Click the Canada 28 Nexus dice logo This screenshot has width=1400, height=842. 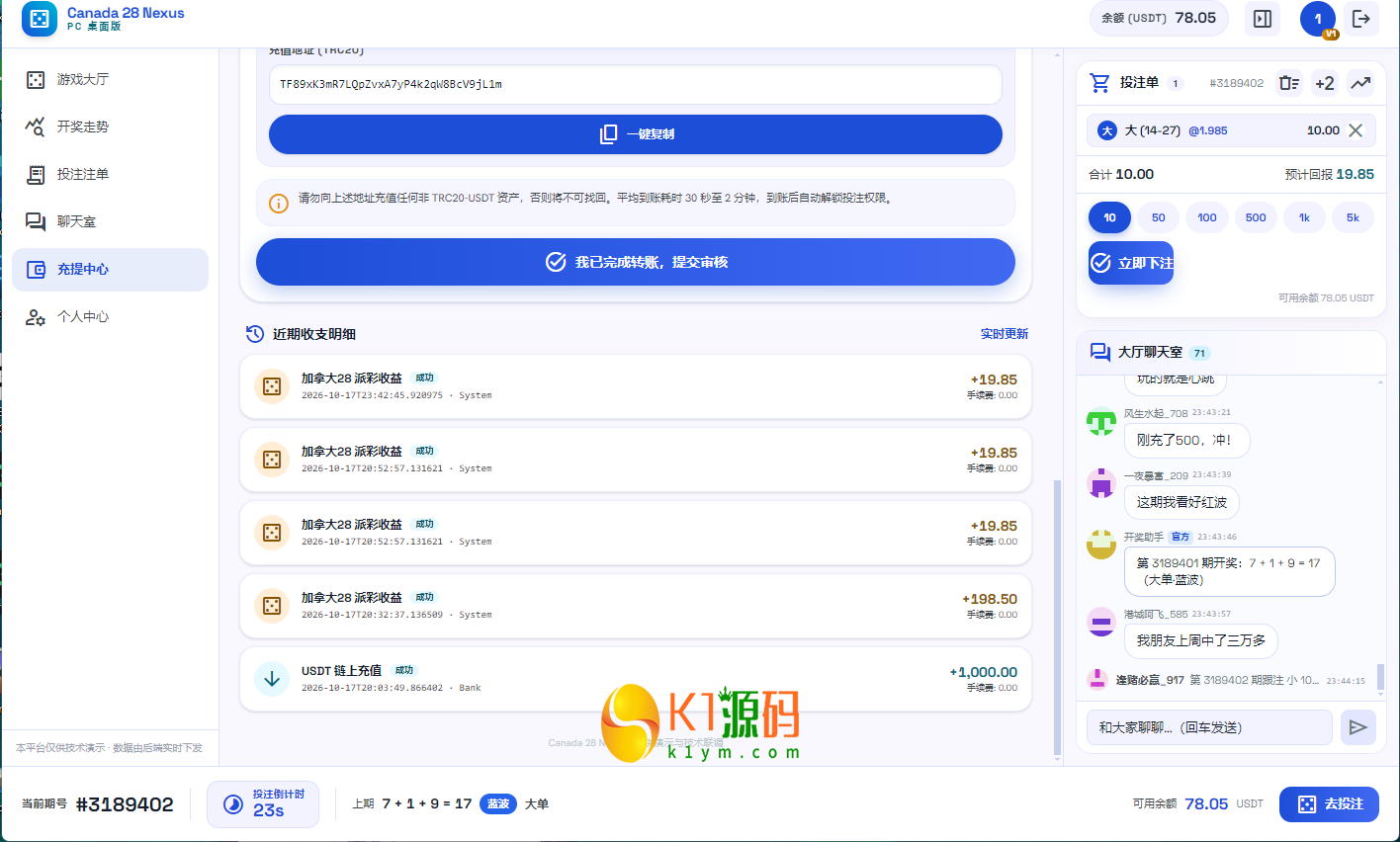[40, 19]
